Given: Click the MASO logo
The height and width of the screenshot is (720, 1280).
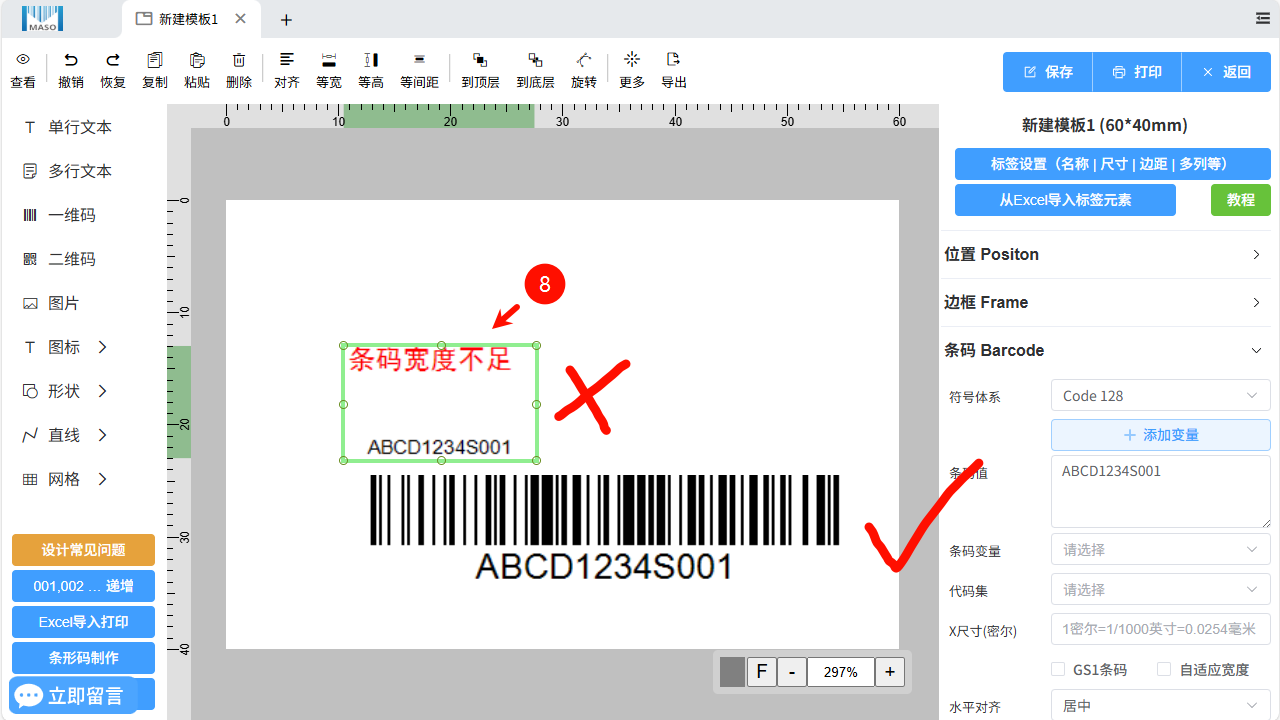Looking at the screenshot, I should [42, 18].
